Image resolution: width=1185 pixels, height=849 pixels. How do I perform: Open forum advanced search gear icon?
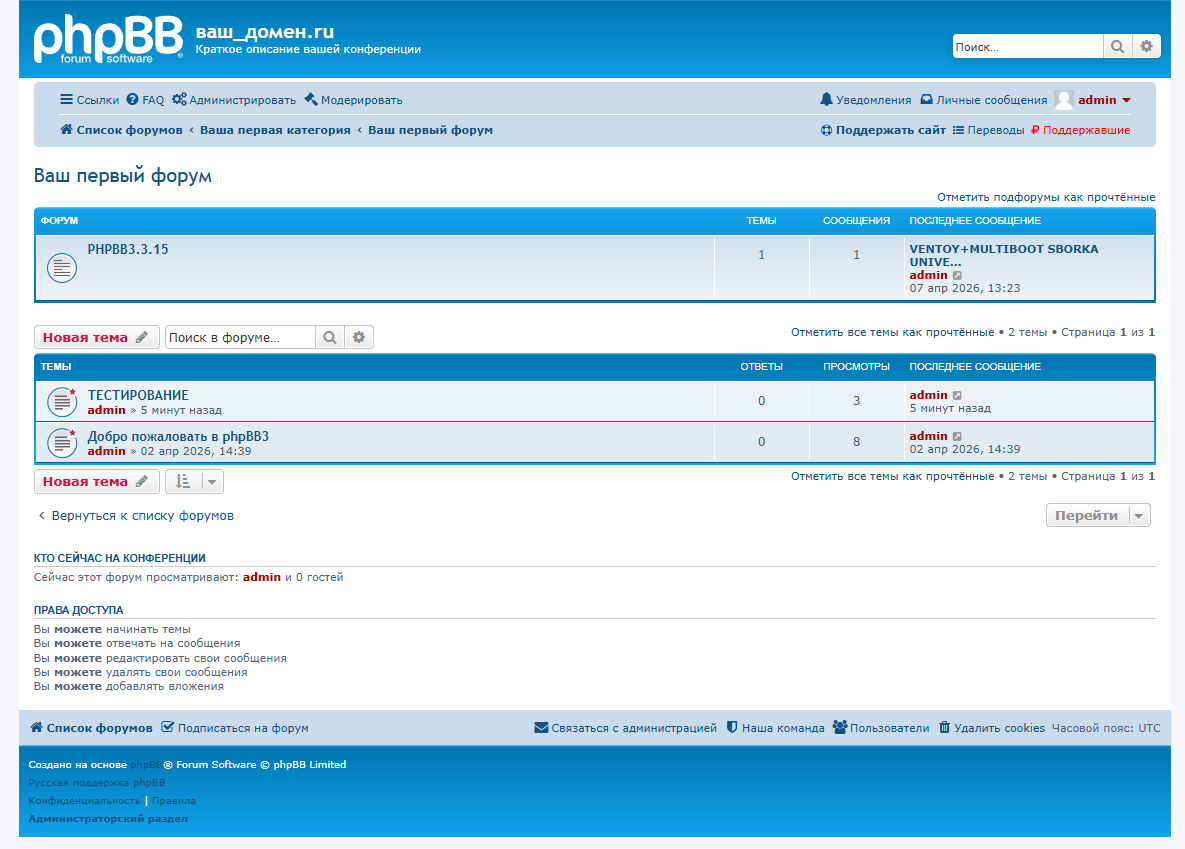359,338
